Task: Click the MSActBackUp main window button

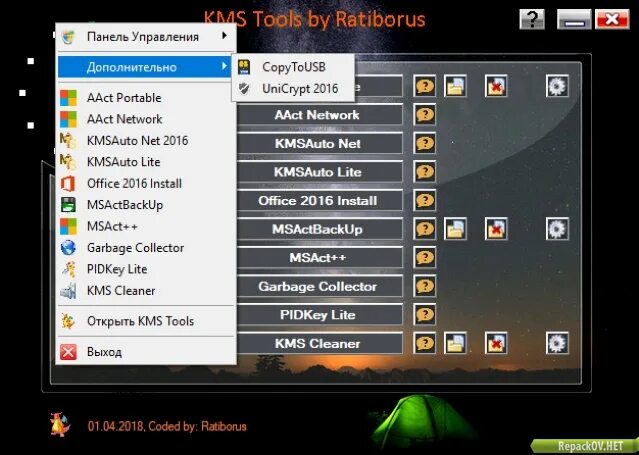Action: [x=320, y=229]
